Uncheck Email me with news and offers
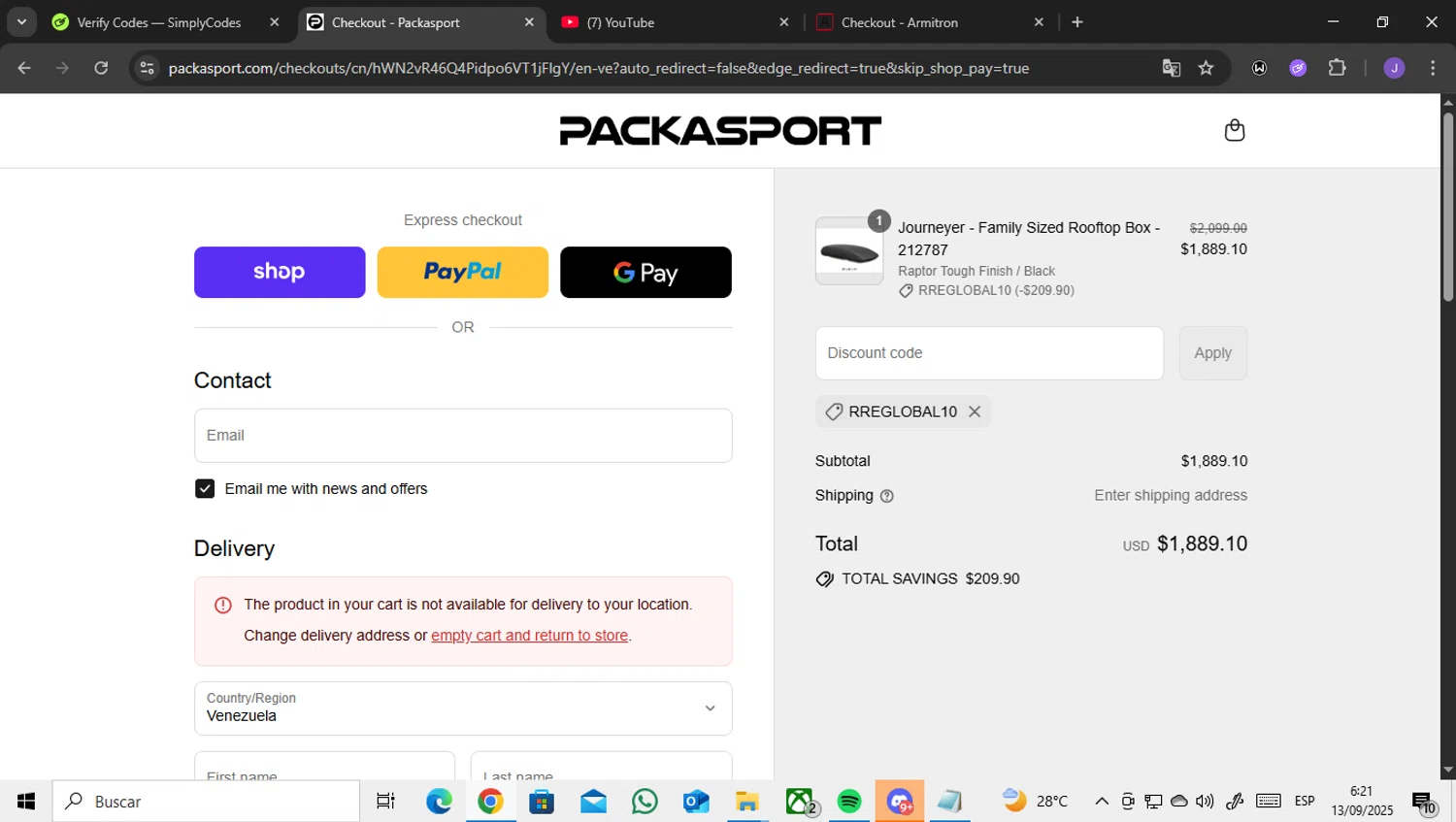 tap(205, 488)
